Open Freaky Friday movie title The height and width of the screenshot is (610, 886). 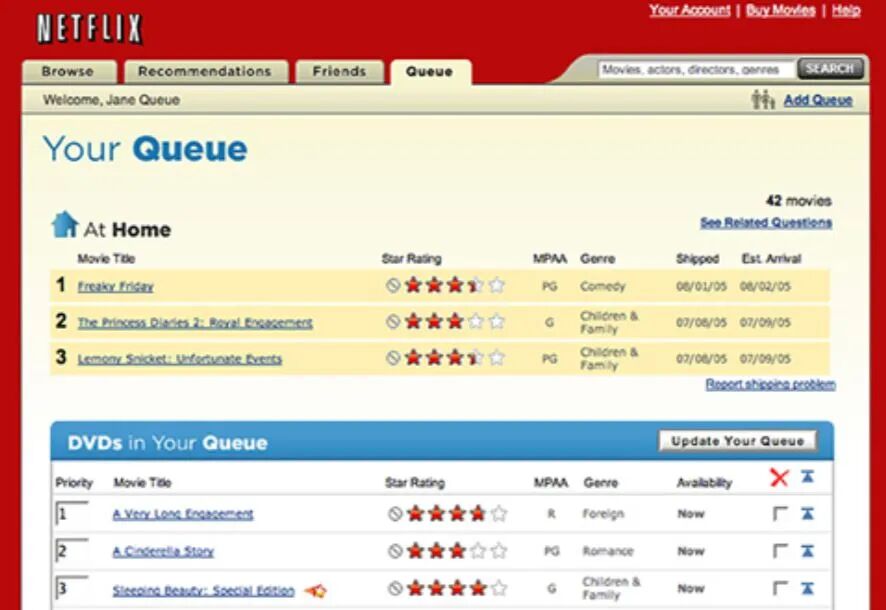[115, 286]
